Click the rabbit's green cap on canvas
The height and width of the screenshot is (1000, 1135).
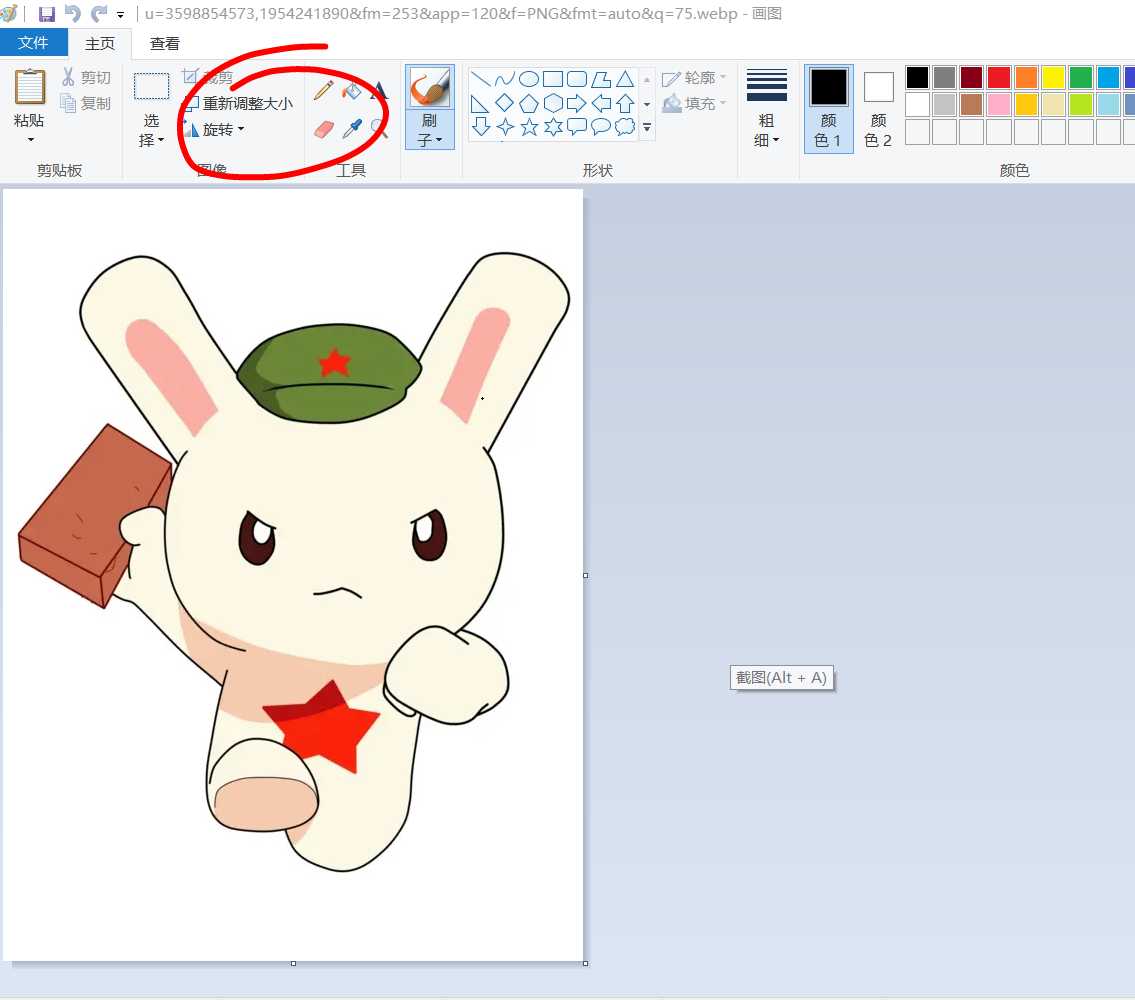click(x=329, y=374)
